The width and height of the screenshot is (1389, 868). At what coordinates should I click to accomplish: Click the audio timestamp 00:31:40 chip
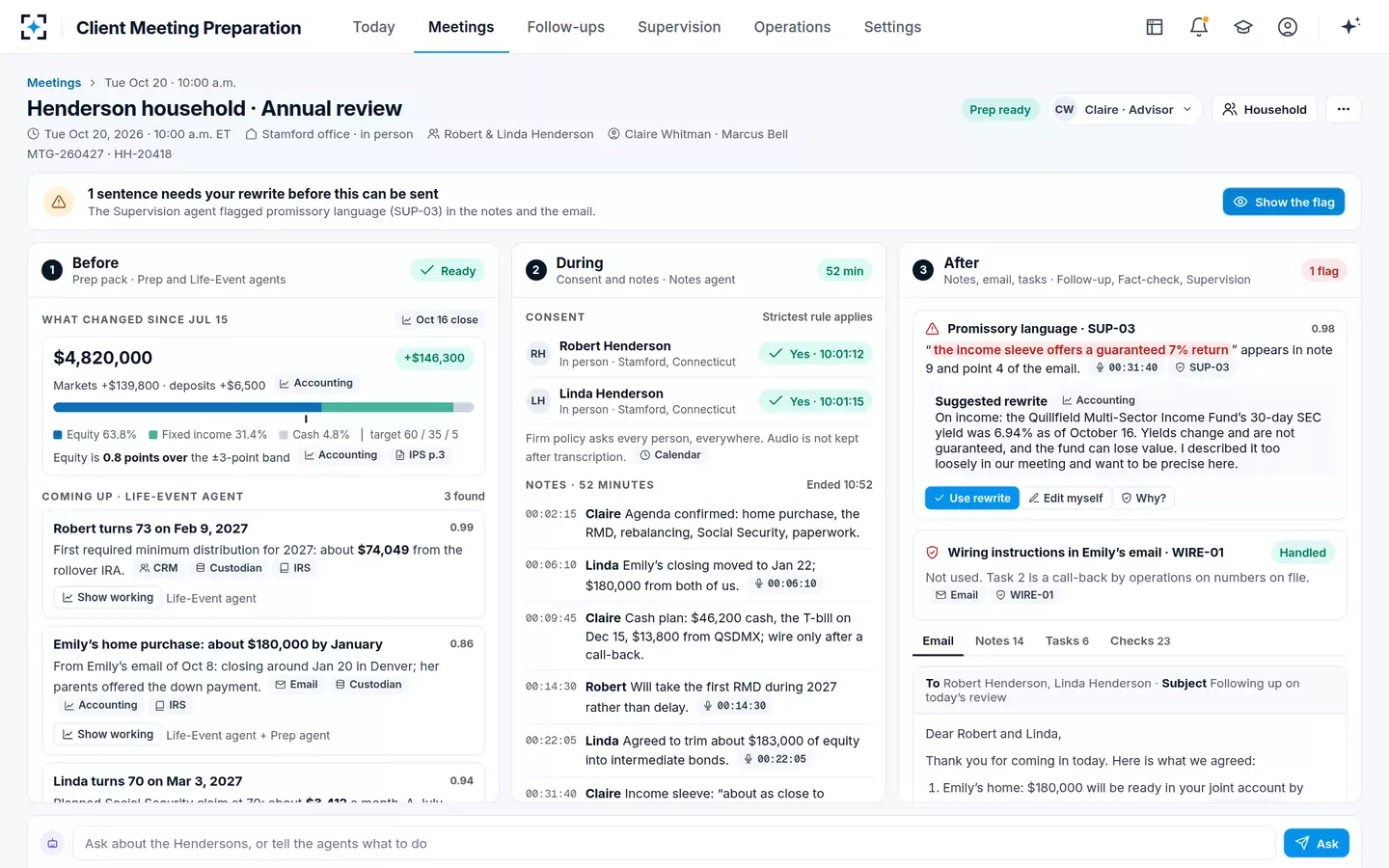(1125, 367)
